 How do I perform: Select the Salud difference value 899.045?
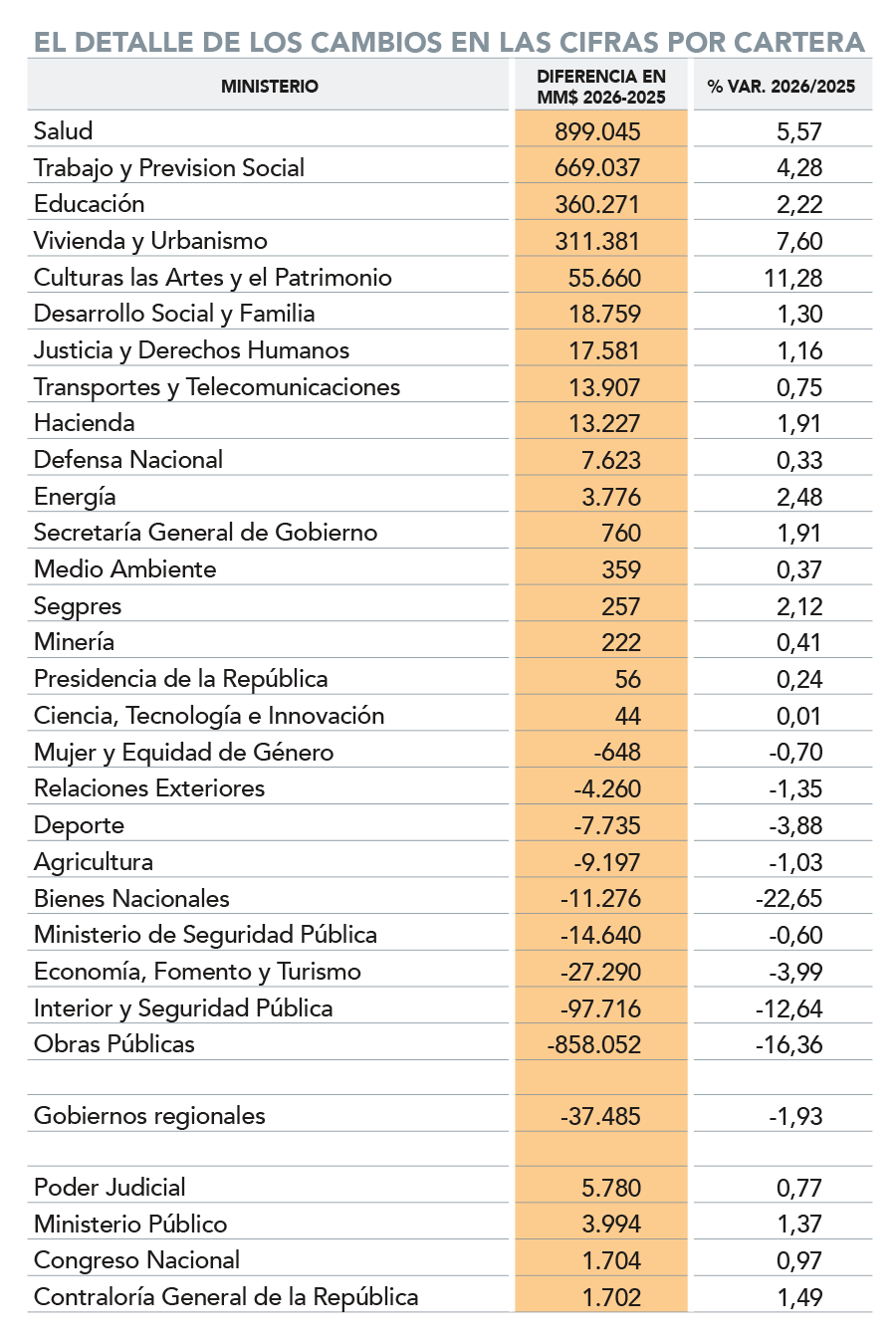[598, 131]
